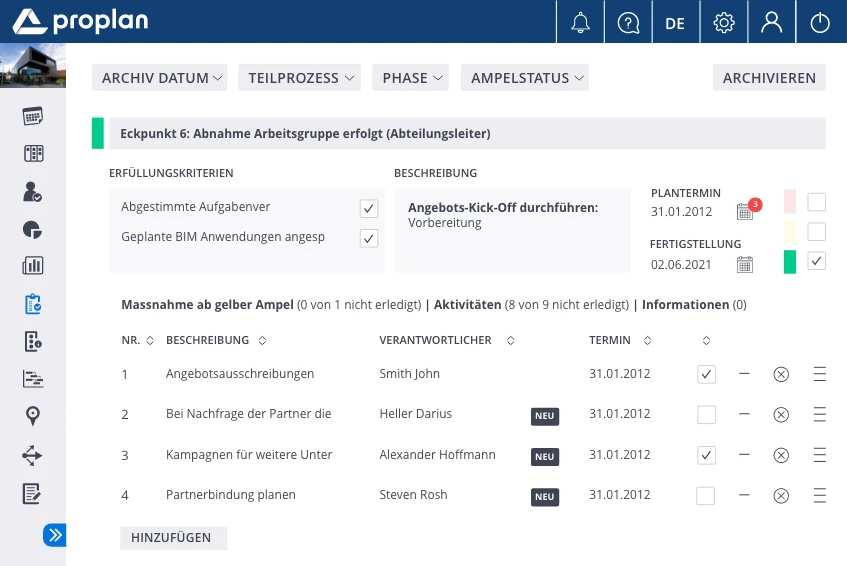847x566 pixels.
Task: Open the user profile icon
Action: (x=771, y=22)
